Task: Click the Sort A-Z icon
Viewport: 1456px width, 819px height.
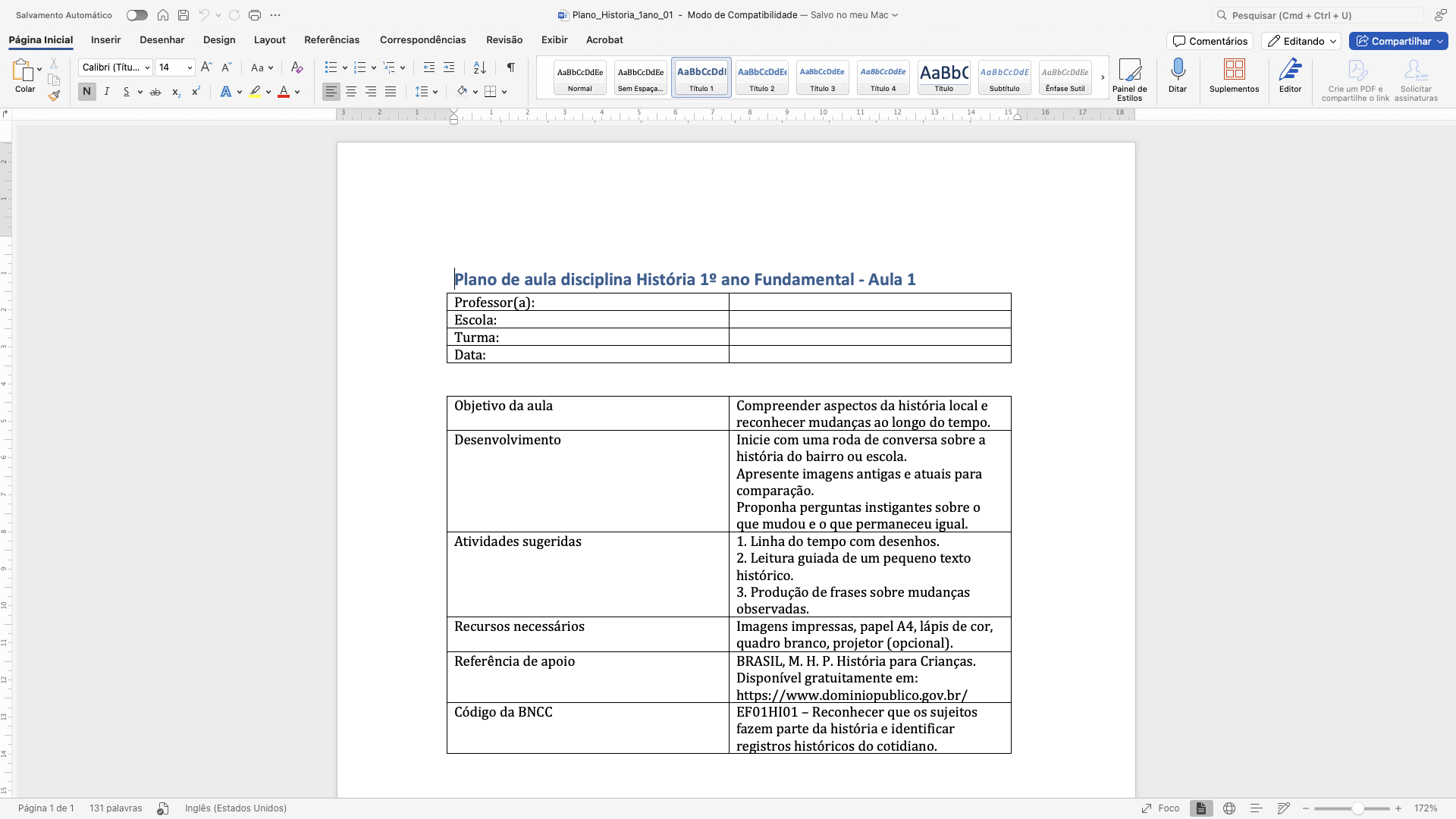Action: (x=479, y=67)
